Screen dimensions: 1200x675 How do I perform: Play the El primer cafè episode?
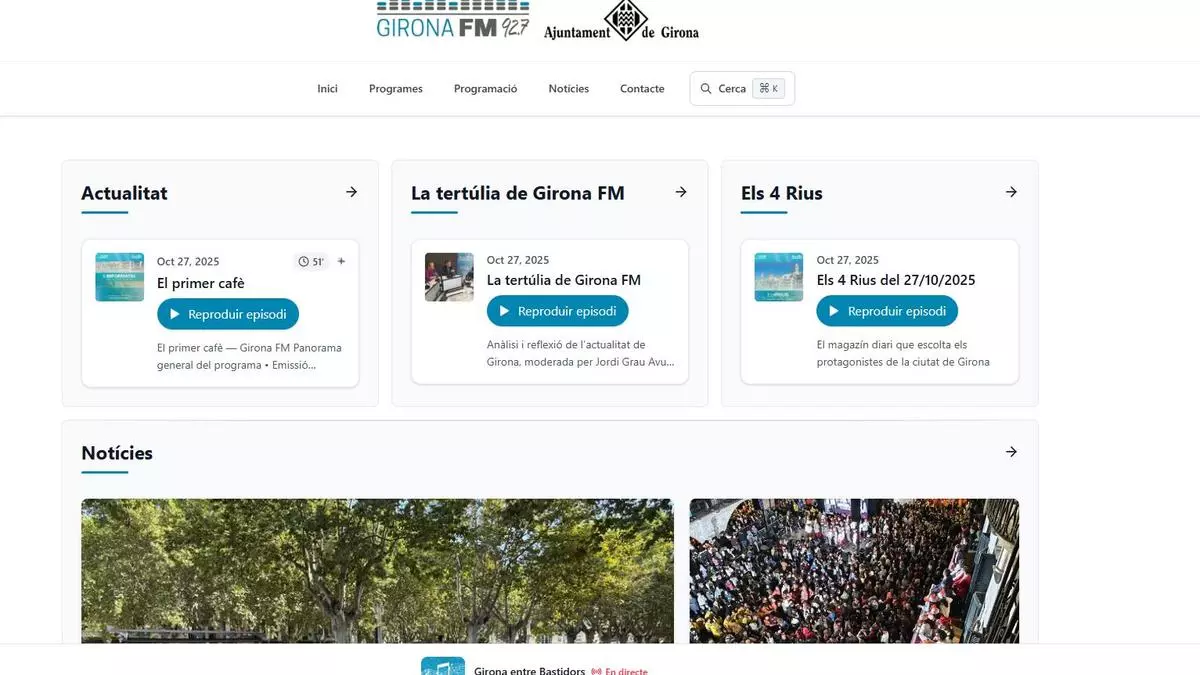(x=228, y=314)
